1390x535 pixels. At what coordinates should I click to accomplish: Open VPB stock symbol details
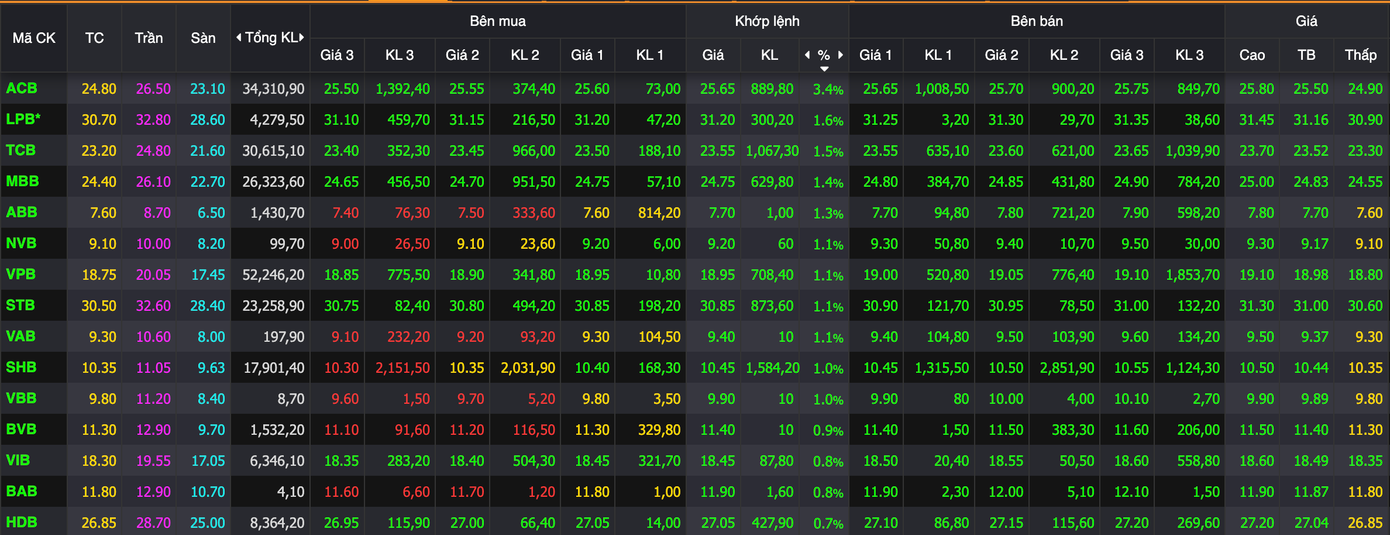(21, 275)
